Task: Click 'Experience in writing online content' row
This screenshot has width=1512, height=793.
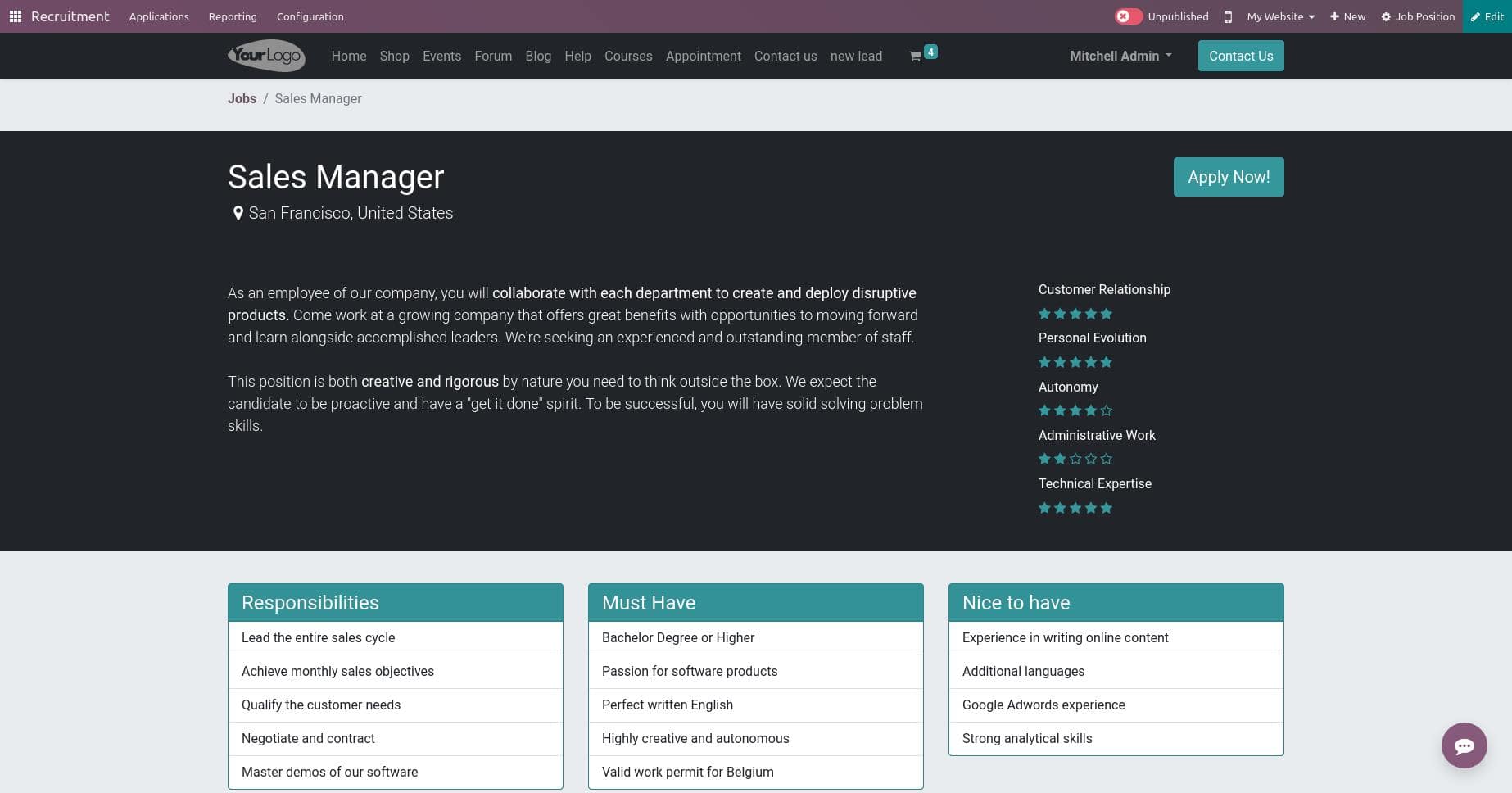Action: pyautogui.click(x=1116, y=637)
